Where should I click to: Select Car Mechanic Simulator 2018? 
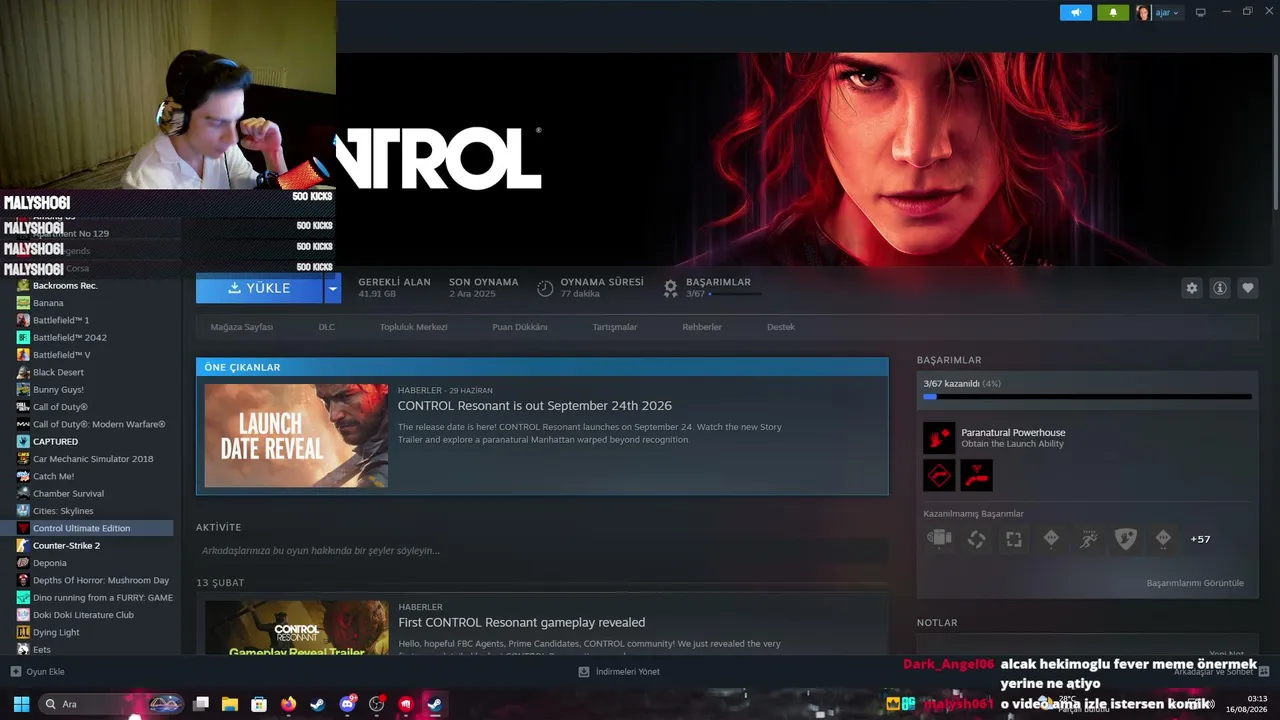pyautogui.click(x=91, y=459)
